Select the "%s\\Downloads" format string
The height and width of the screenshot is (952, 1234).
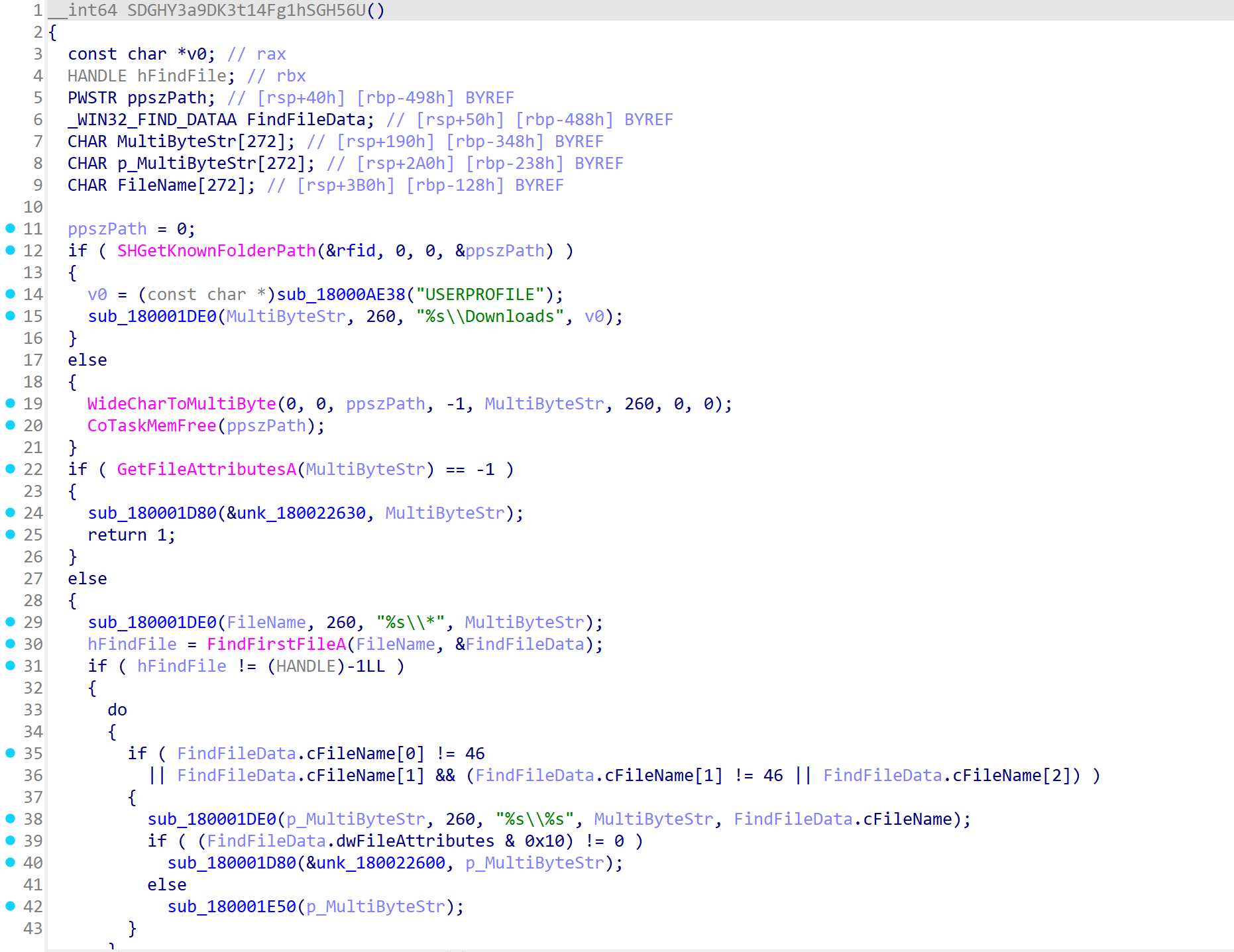(x=490, y=317)
